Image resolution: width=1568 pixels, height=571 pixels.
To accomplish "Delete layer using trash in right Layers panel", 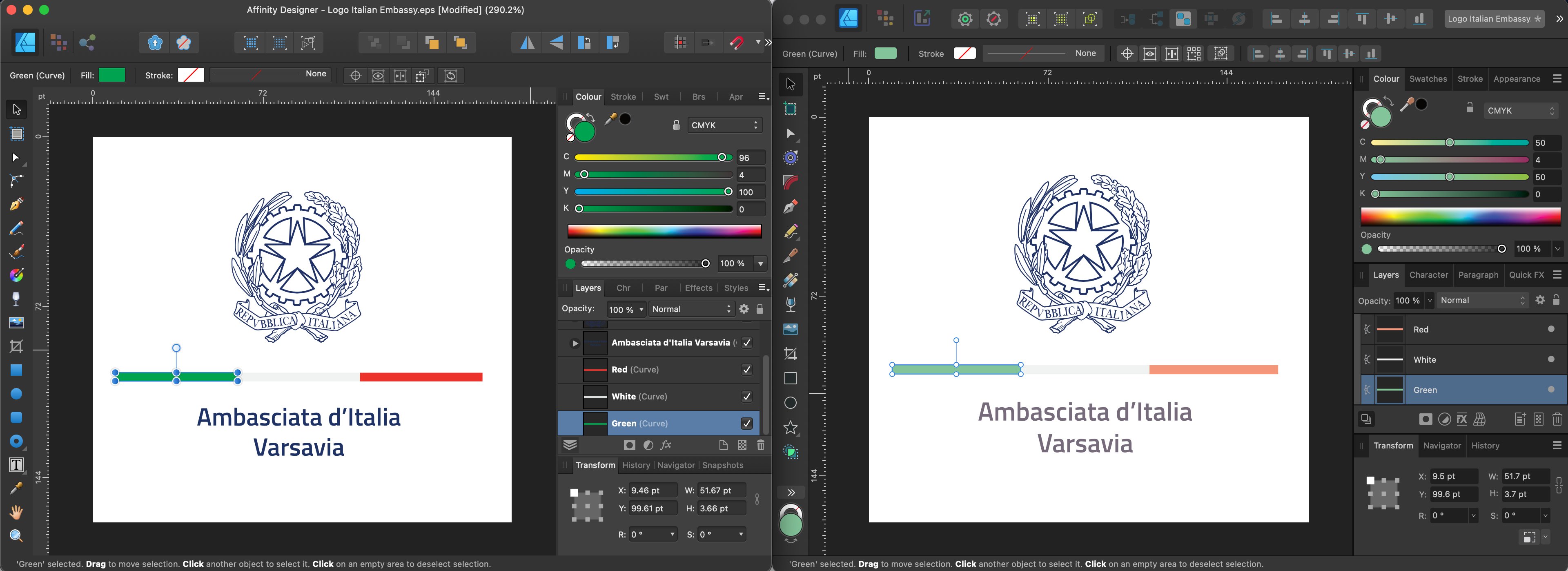I will pyautogui.click(x=1557, y=419).
